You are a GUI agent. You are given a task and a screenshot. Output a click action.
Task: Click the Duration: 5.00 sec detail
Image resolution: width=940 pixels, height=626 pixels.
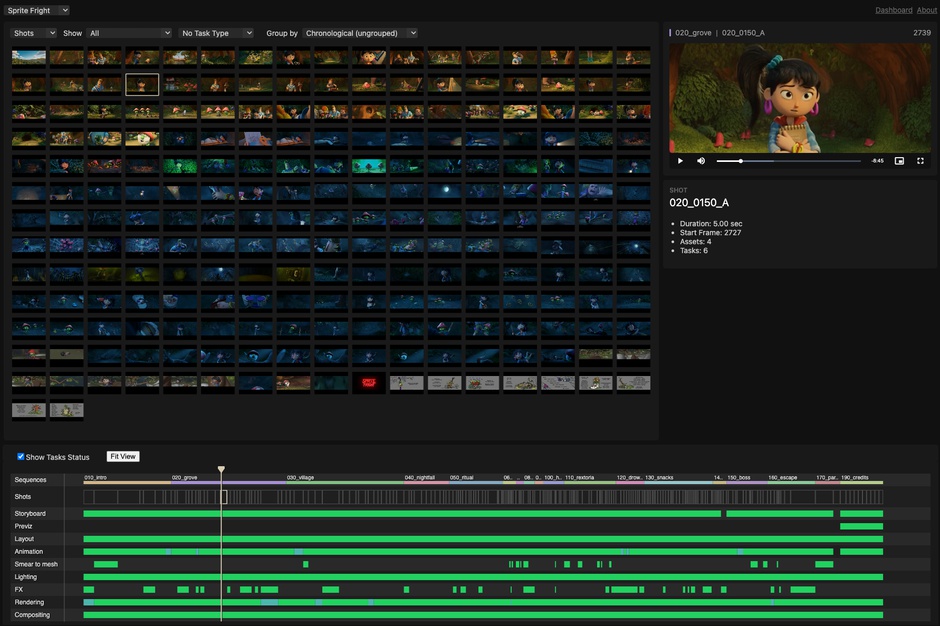click(711, 224)
